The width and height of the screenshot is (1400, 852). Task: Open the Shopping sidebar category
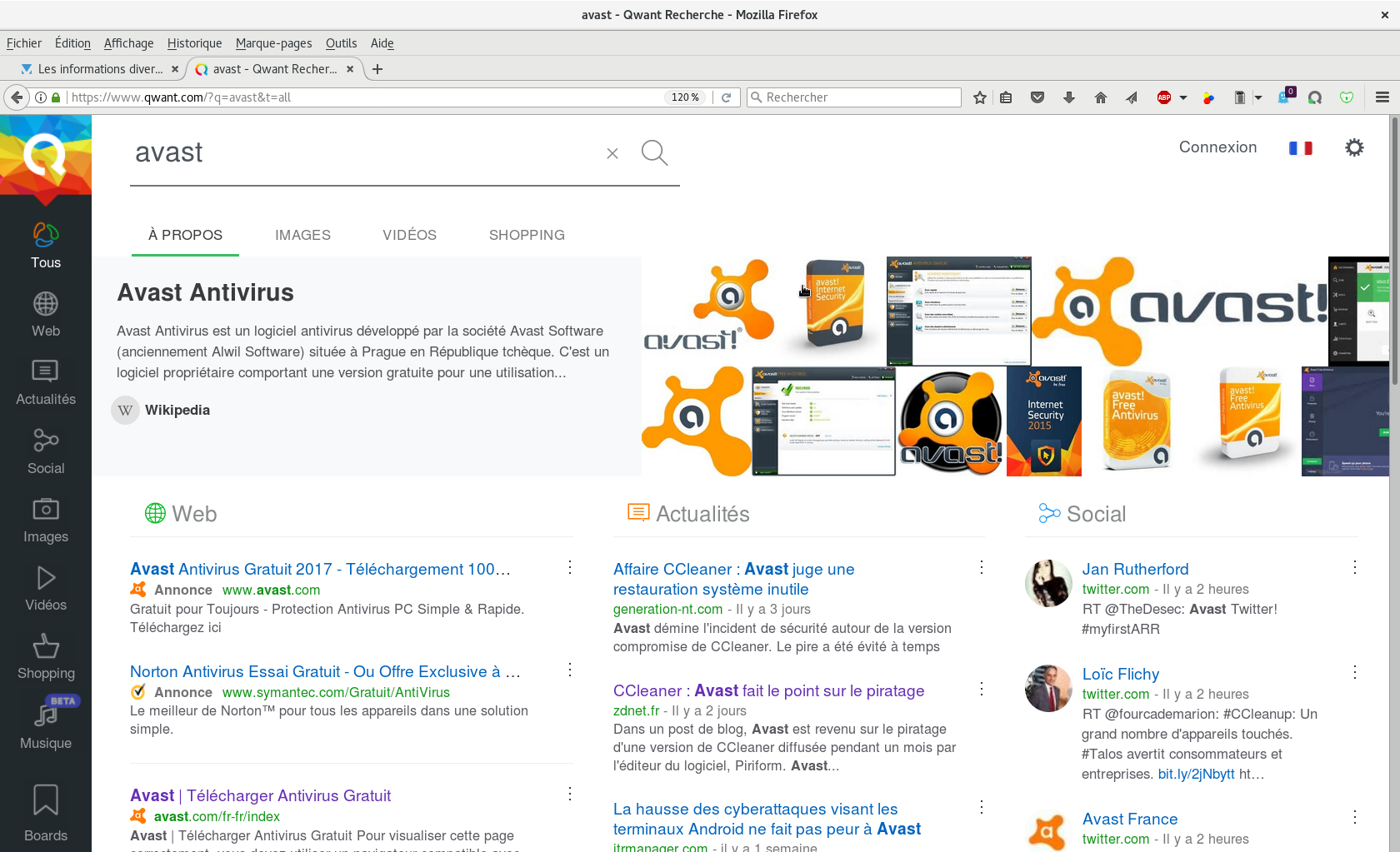point(46,656)
